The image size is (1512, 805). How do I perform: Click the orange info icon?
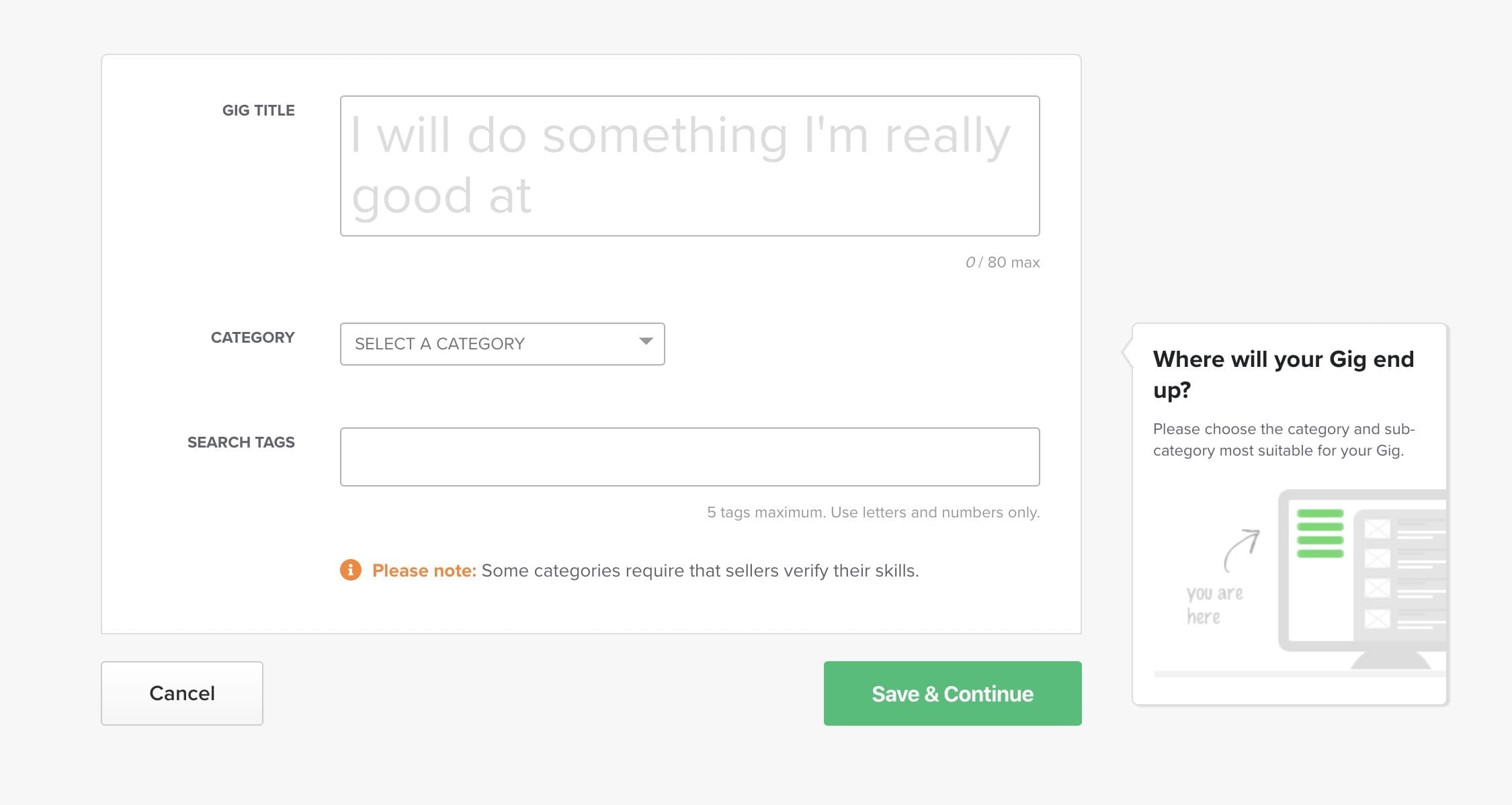[350, 570]
